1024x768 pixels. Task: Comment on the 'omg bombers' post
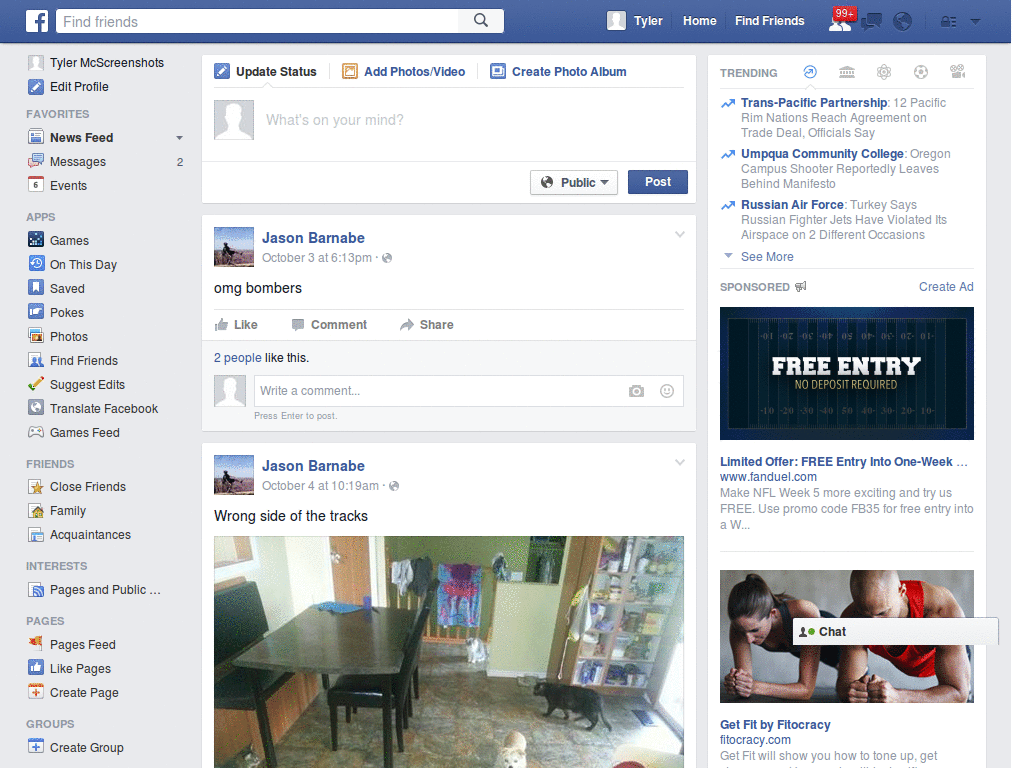pyautogui.click(x=329, y=325)
